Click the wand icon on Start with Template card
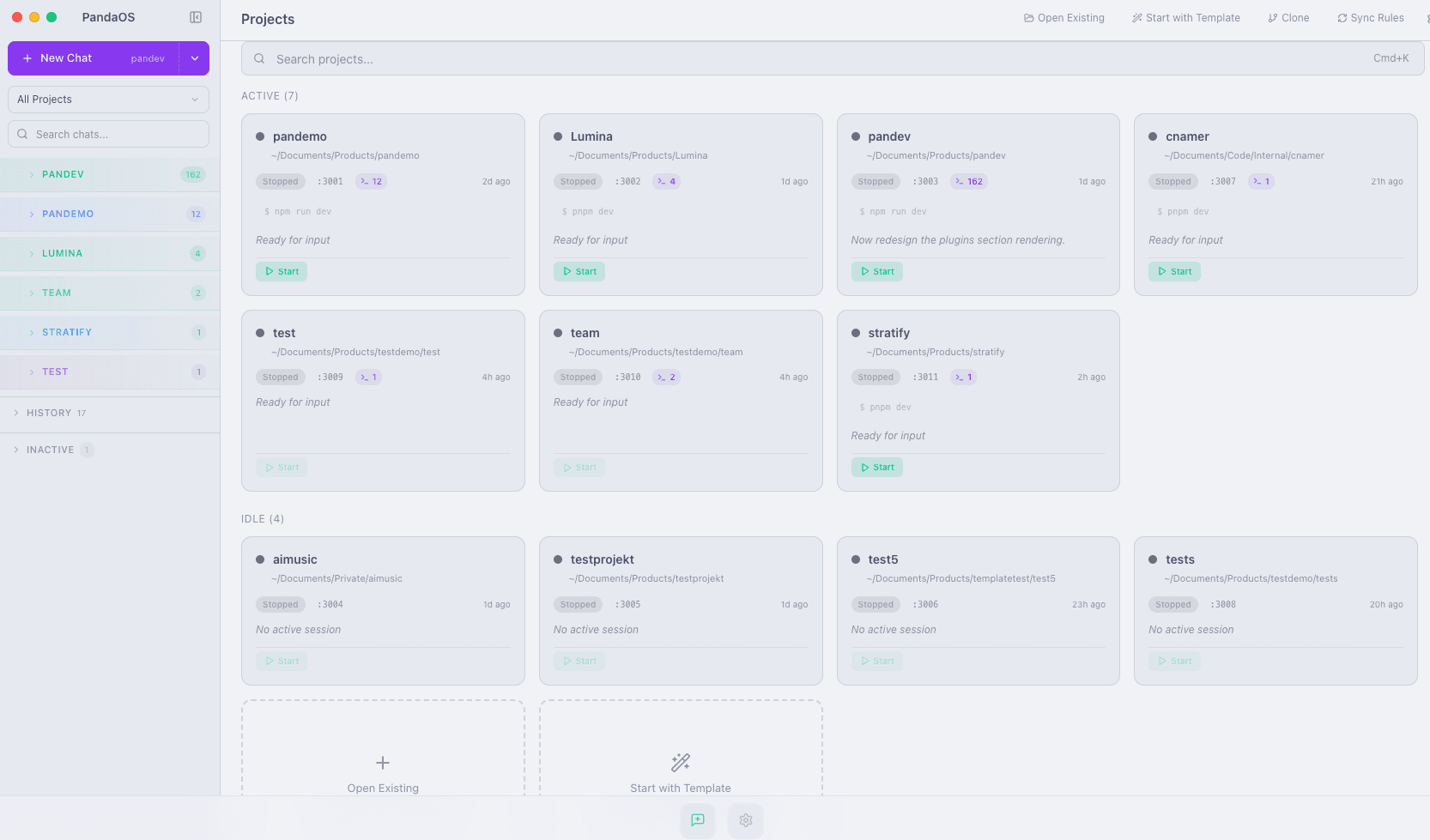Viewport: 1430px width, 840px height. point(680,761)
